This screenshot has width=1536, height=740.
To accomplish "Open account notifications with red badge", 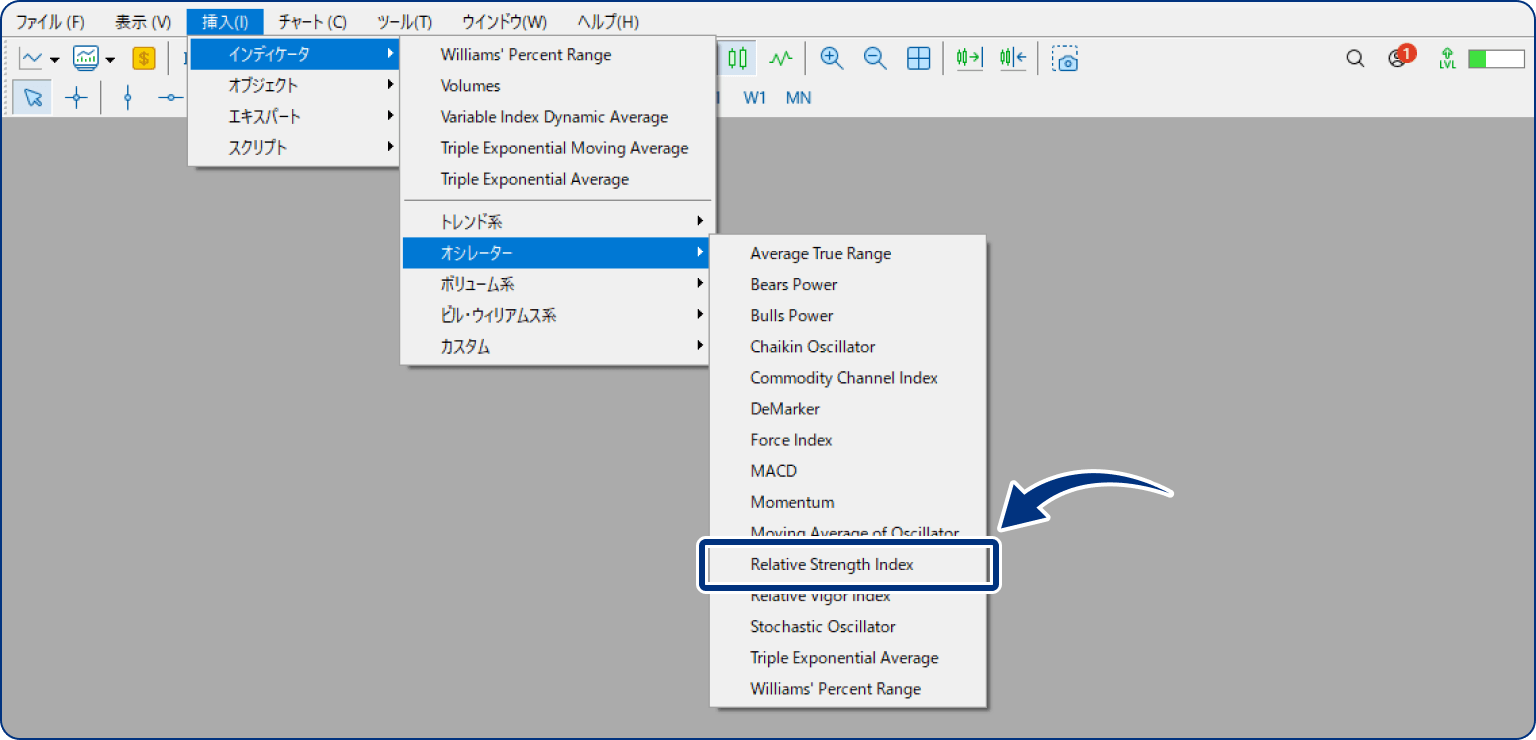I will coord(1399,58).
